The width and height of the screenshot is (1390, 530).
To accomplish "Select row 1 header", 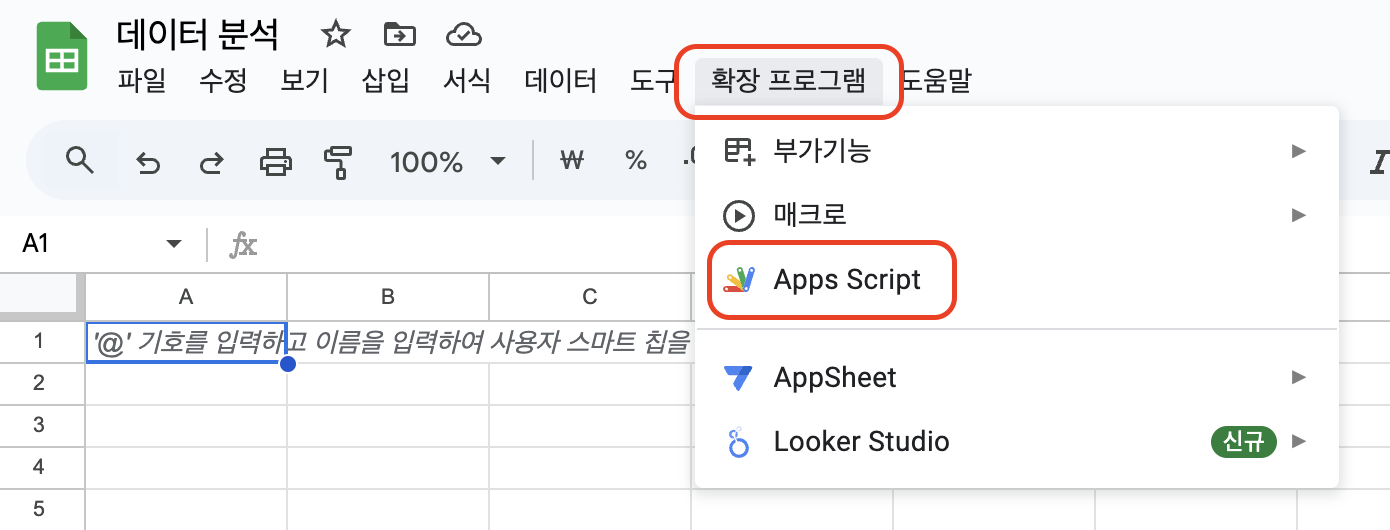I will (x=40, y=341).
